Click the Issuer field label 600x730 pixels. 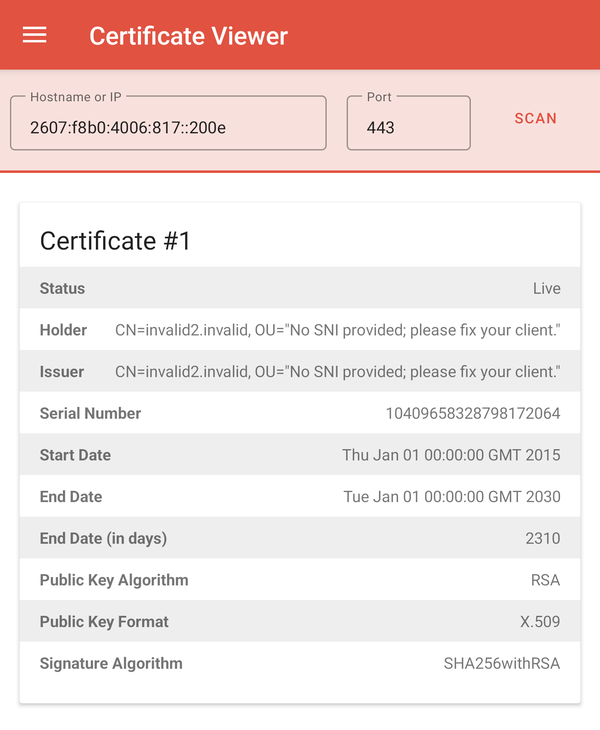(62, 372)
